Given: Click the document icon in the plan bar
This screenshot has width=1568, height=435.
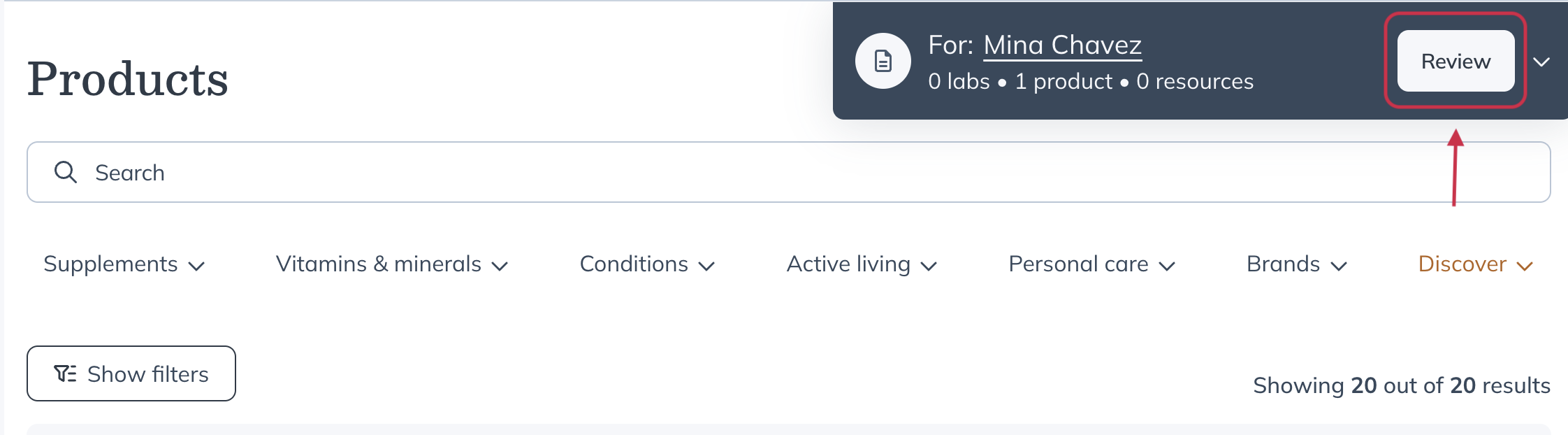Looking at the screenshot, I should 883,62.
